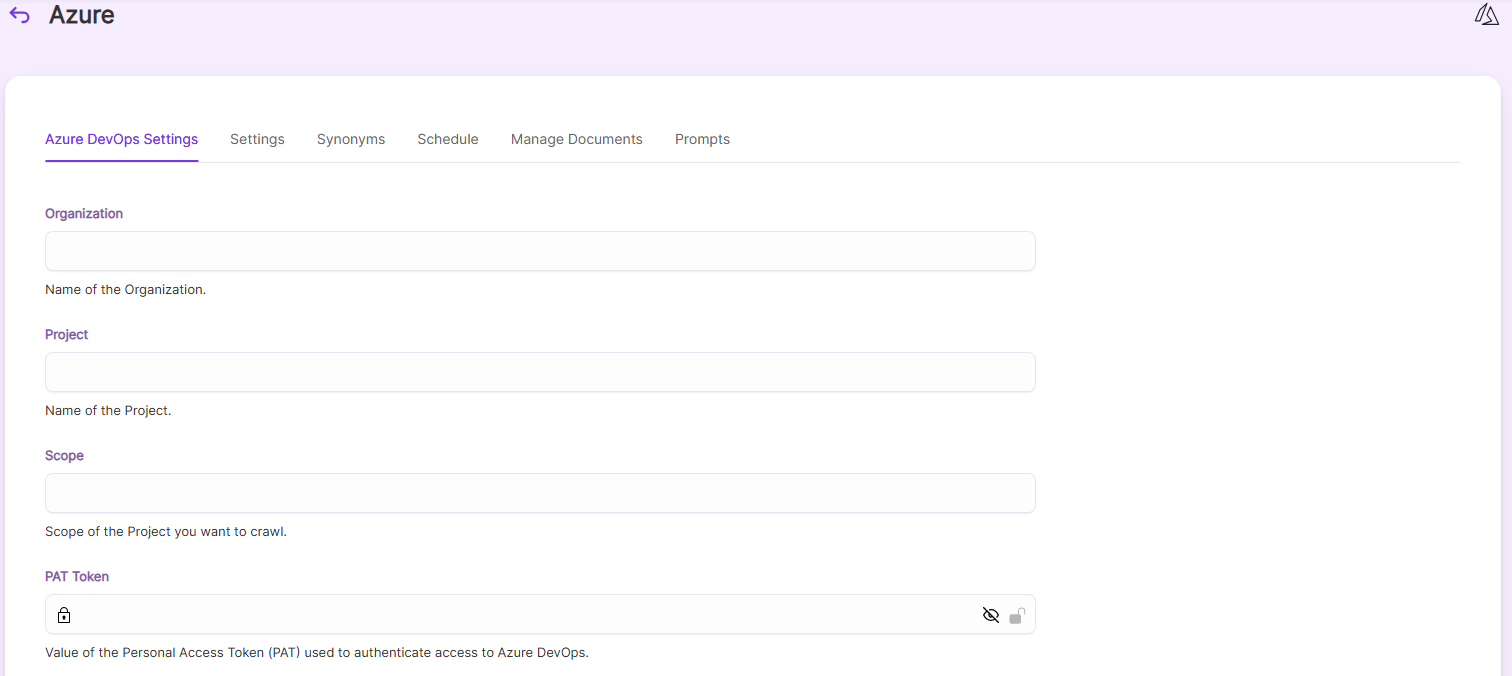Click the back arrow next to Azure
Screen dimensions: 1512x676
tap(20, 15)
